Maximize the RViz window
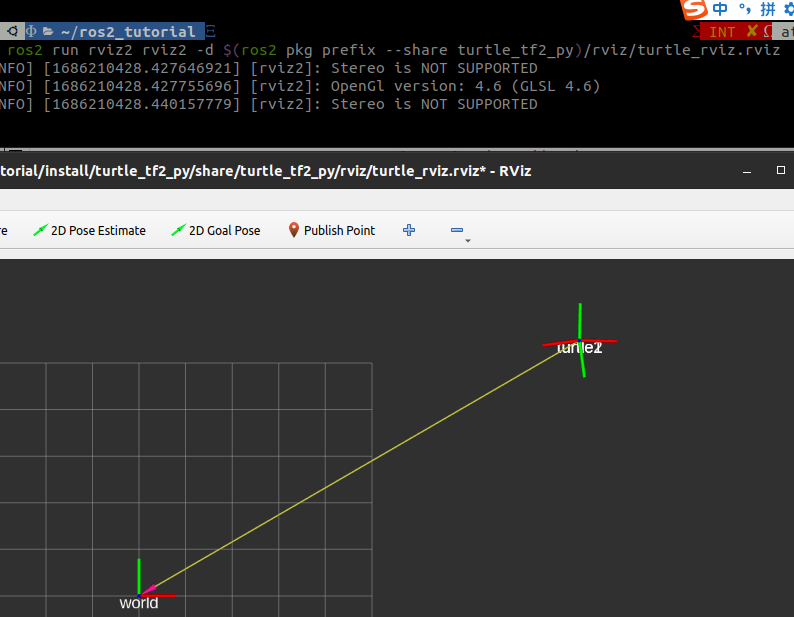This screenshot has height=617, width=794. point(781,170)
